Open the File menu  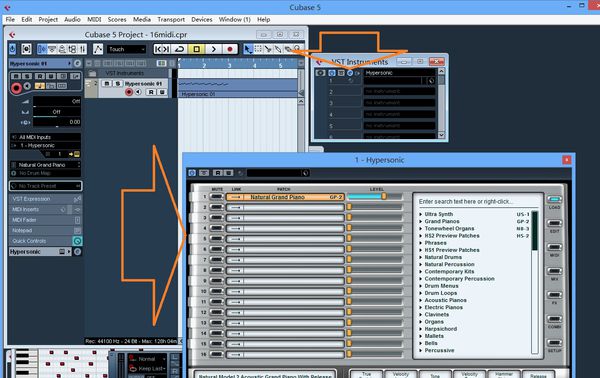[x=10, y=20]
